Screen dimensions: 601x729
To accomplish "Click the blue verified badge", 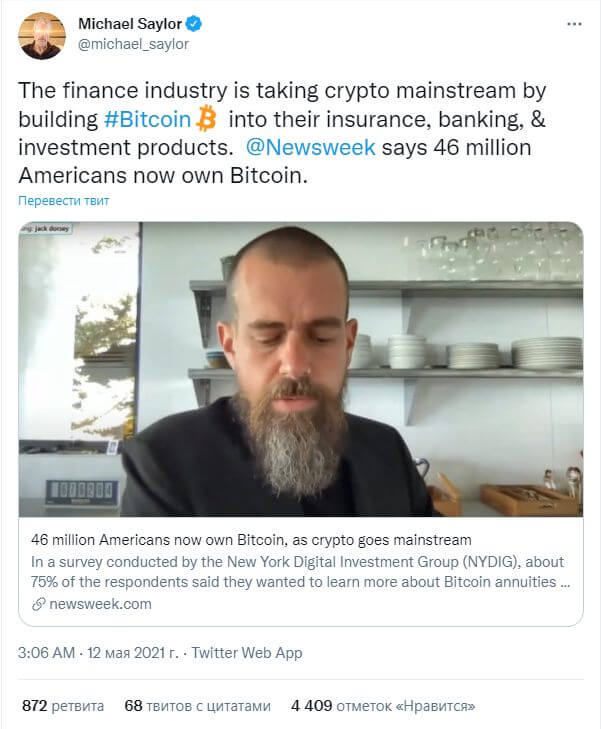I will click(x=194, y=24).
